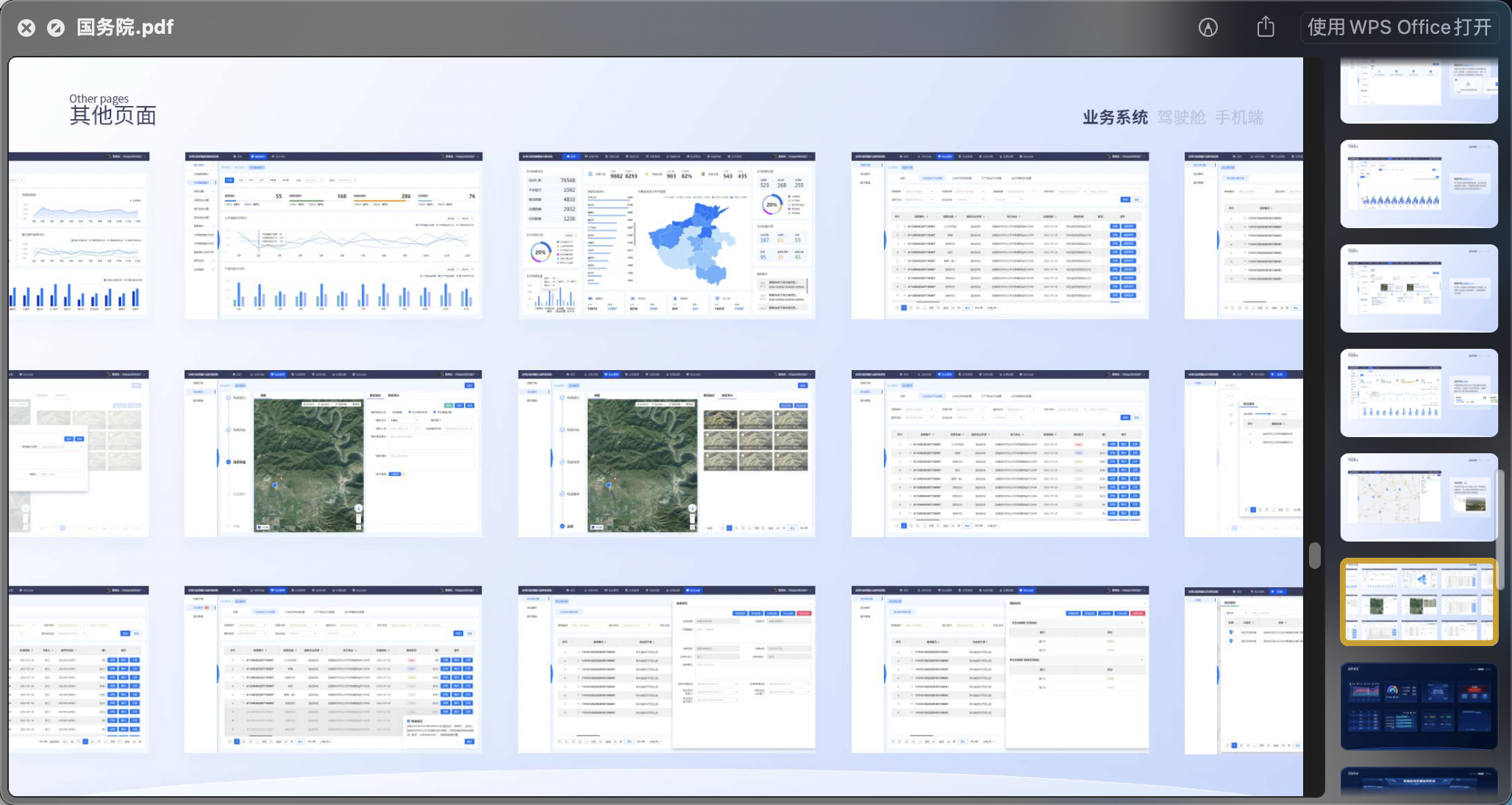Select the 手机端 tab label
Screen dimensions: 1512x805
(1239, 117)
